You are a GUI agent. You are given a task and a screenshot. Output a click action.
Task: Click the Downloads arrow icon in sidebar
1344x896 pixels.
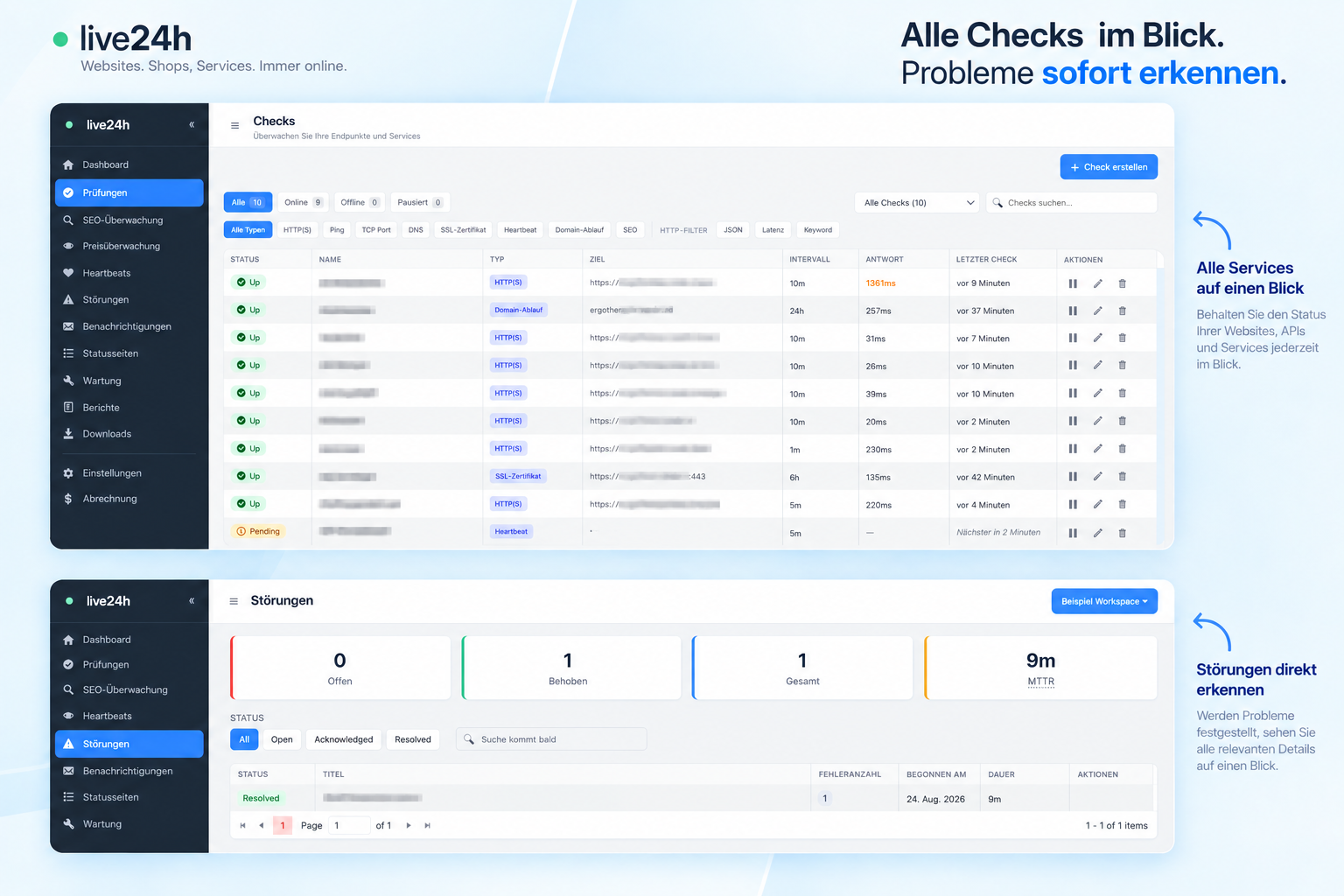(x=68, y=434)
